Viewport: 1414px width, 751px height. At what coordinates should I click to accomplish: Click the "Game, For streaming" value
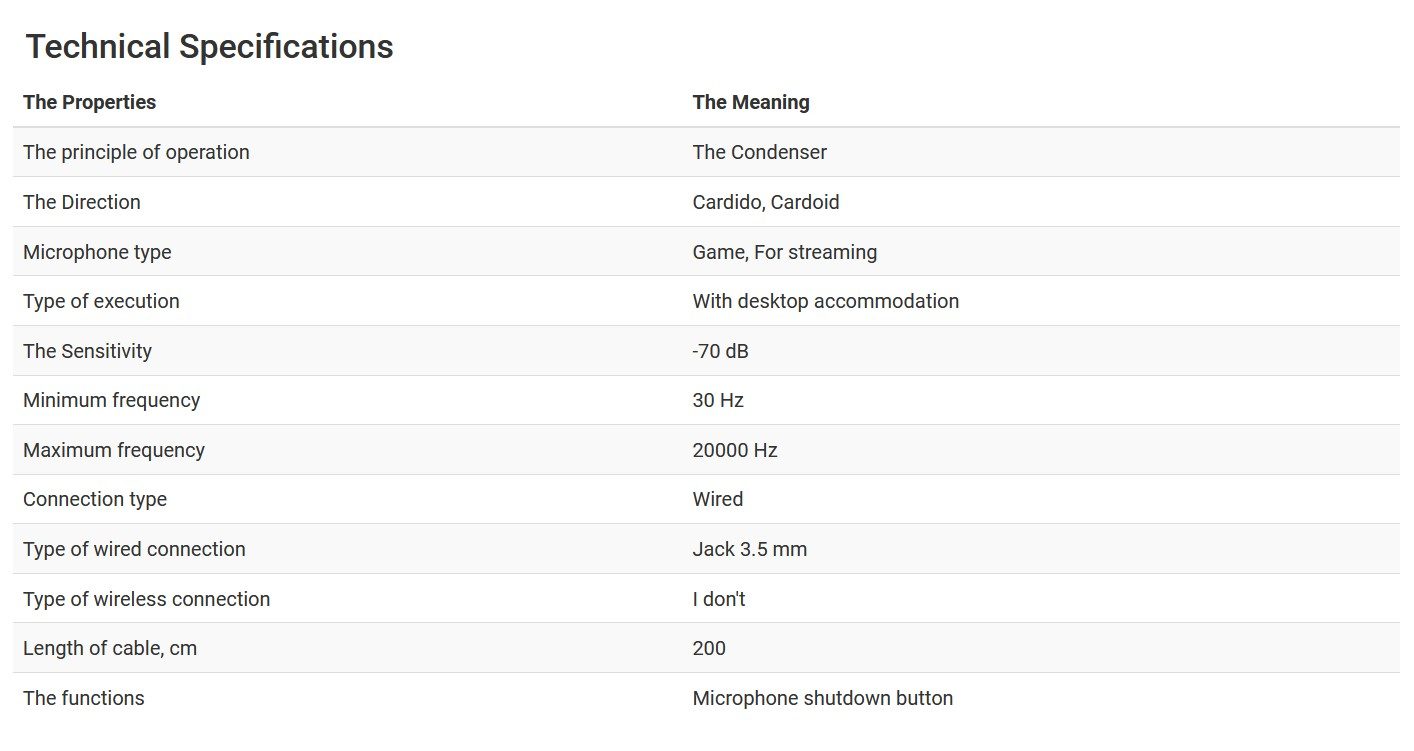coord(784,252)
